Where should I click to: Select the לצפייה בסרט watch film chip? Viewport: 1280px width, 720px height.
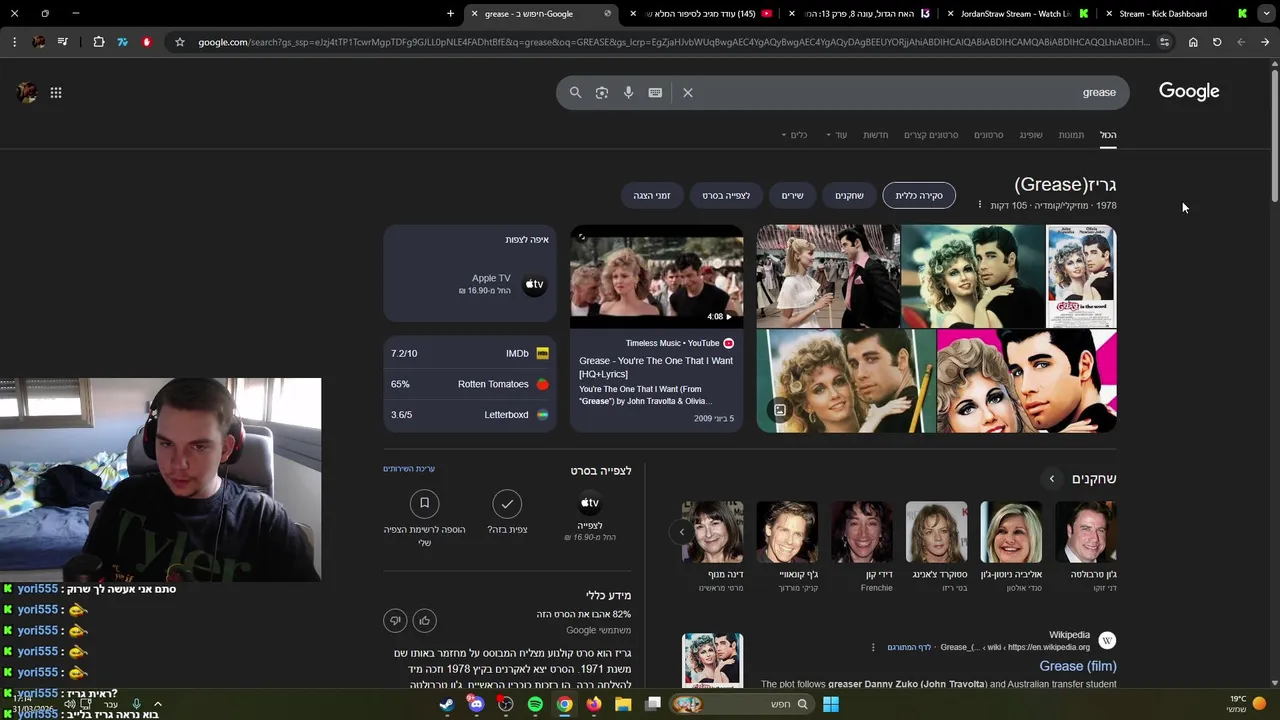(726, 195)
